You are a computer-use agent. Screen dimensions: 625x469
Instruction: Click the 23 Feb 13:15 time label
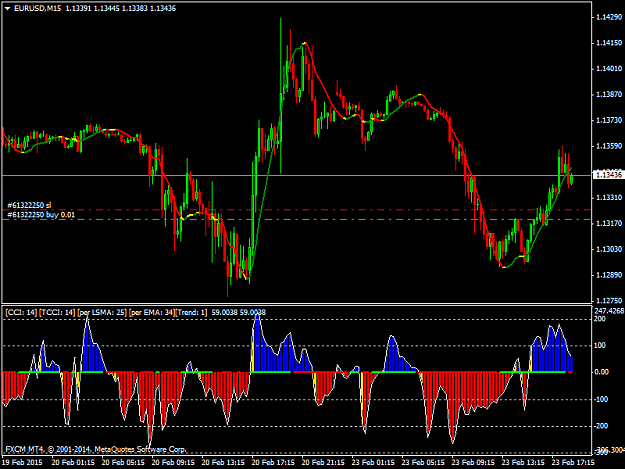click(523, 463)
